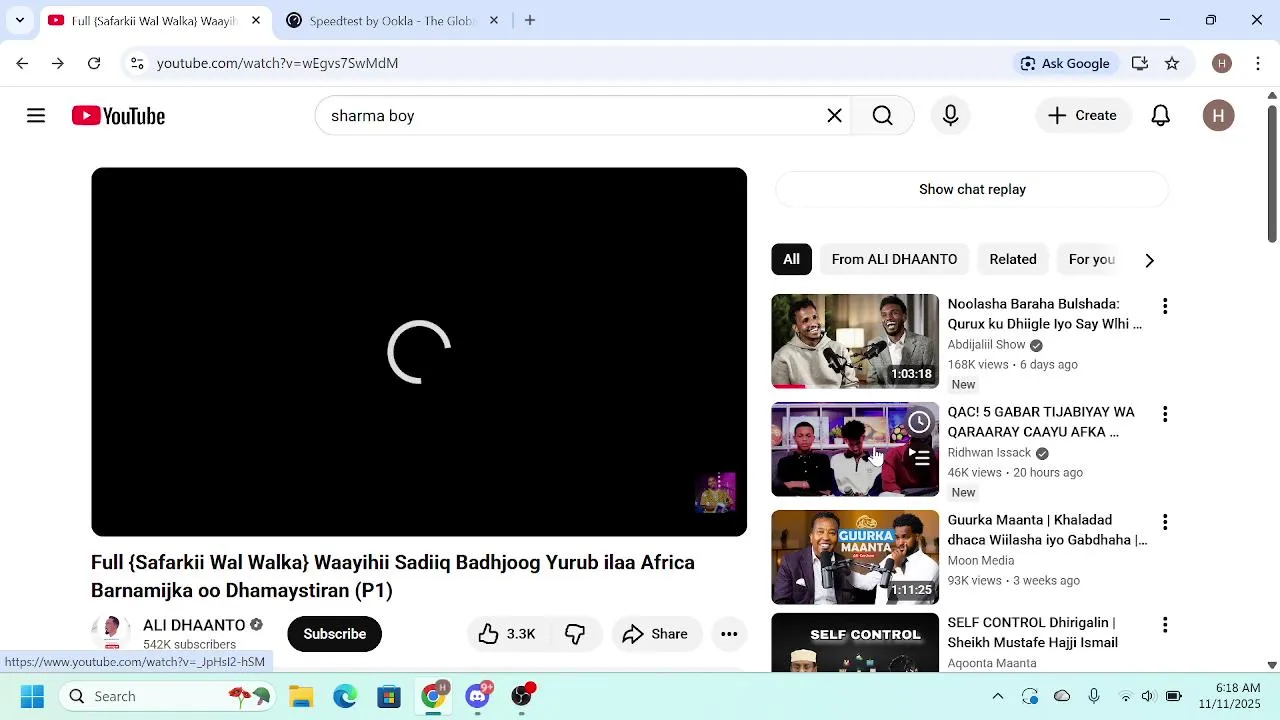
Task: Show more filter chips with right arrow
Action: tap(1149, 260)
